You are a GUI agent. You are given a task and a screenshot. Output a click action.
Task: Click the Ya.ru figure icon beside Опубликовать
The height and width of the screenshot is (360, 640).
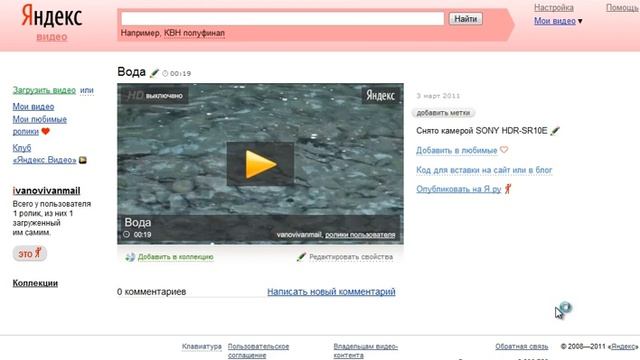pos(508,189)
